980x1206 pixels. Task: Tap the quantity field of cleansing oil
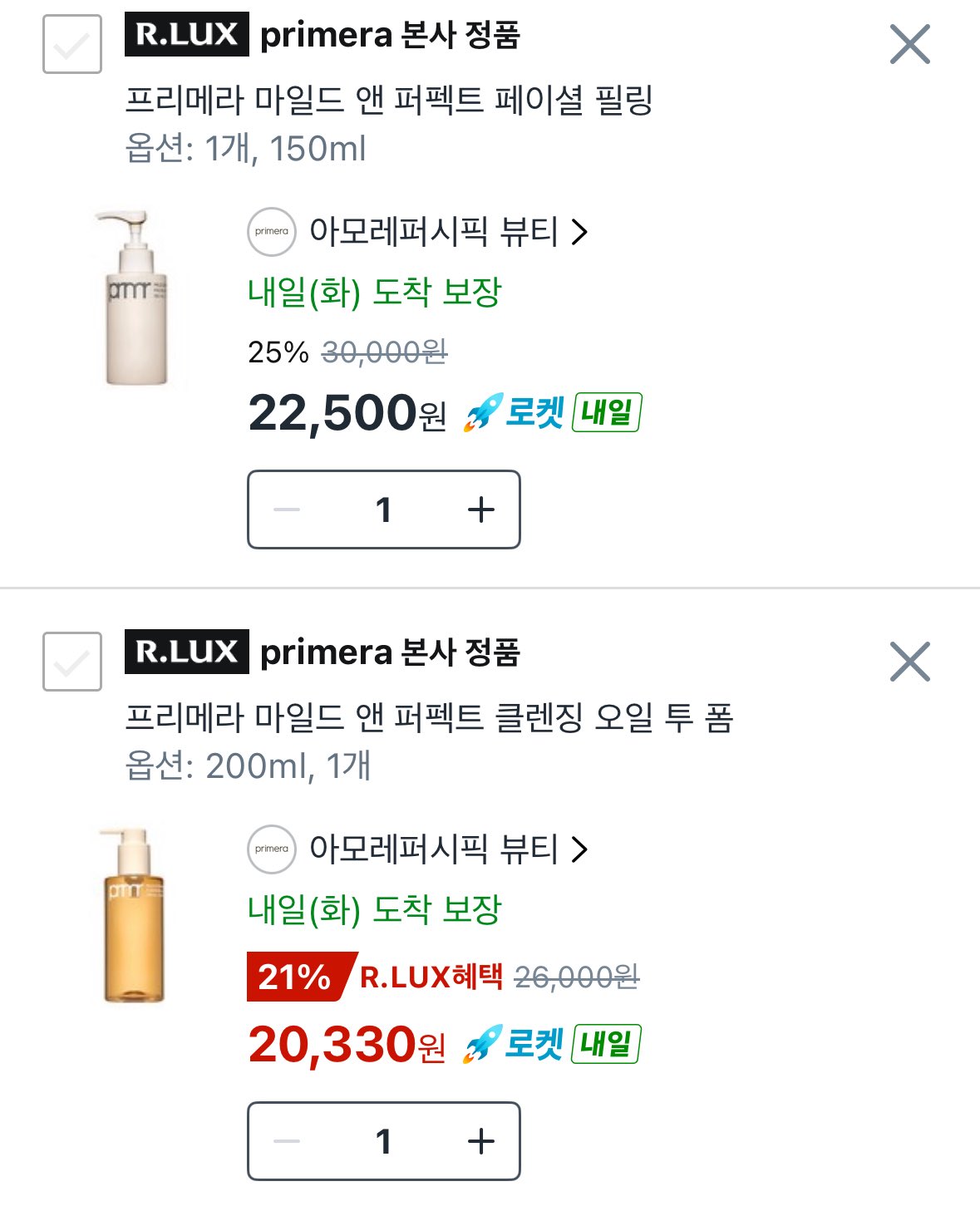[x=383, y=1141]
